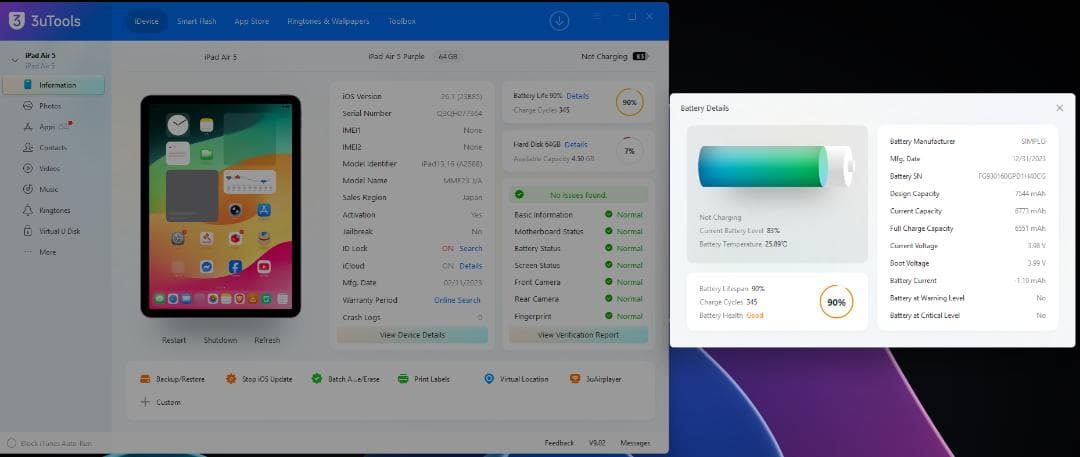
Task: Click the No issues found checkmark icon
Action: click(519, 195)
